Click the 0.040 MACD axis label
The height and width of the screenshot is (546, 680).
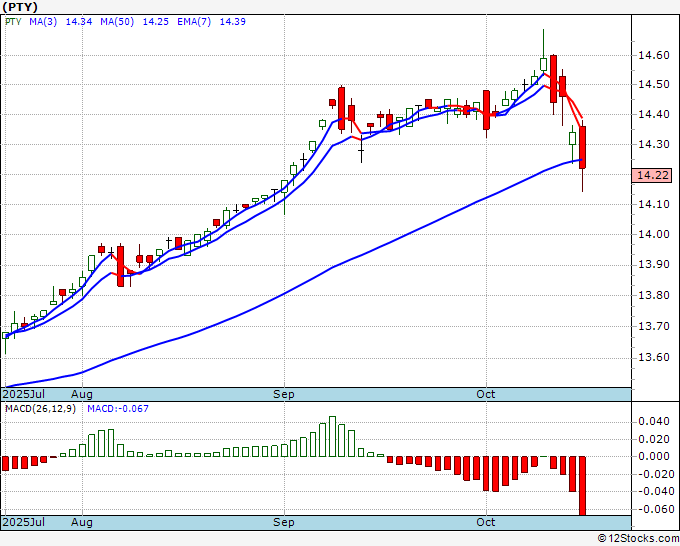point(654,421)
